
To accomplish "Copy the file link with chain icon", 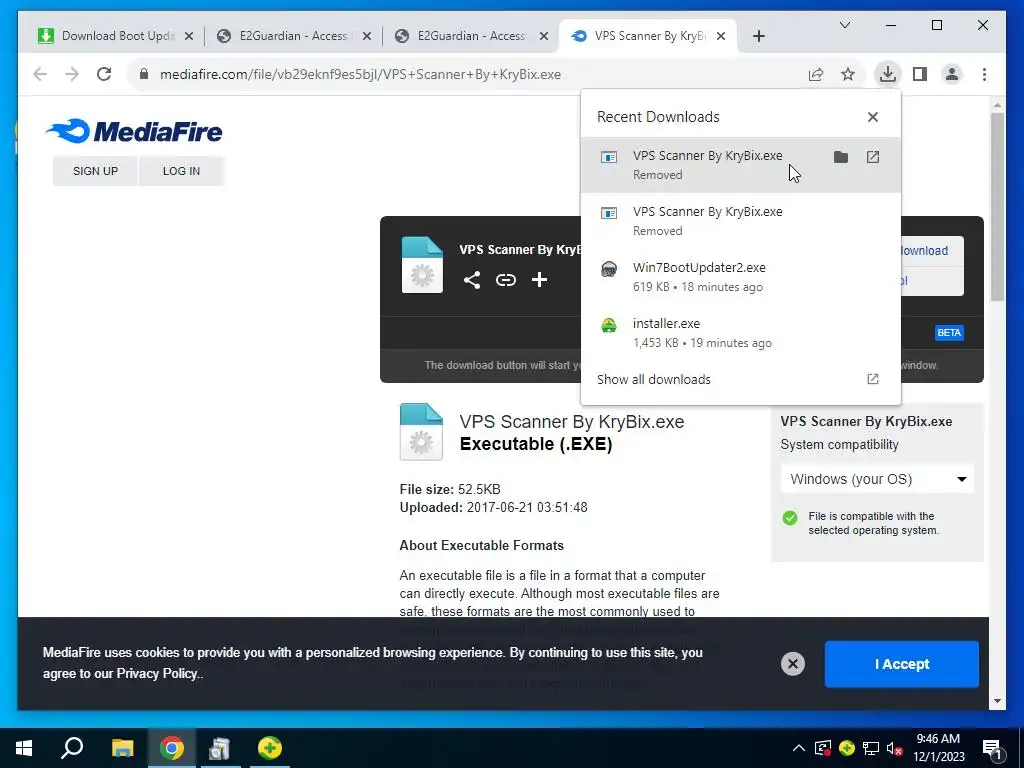I will click(505, 280).
